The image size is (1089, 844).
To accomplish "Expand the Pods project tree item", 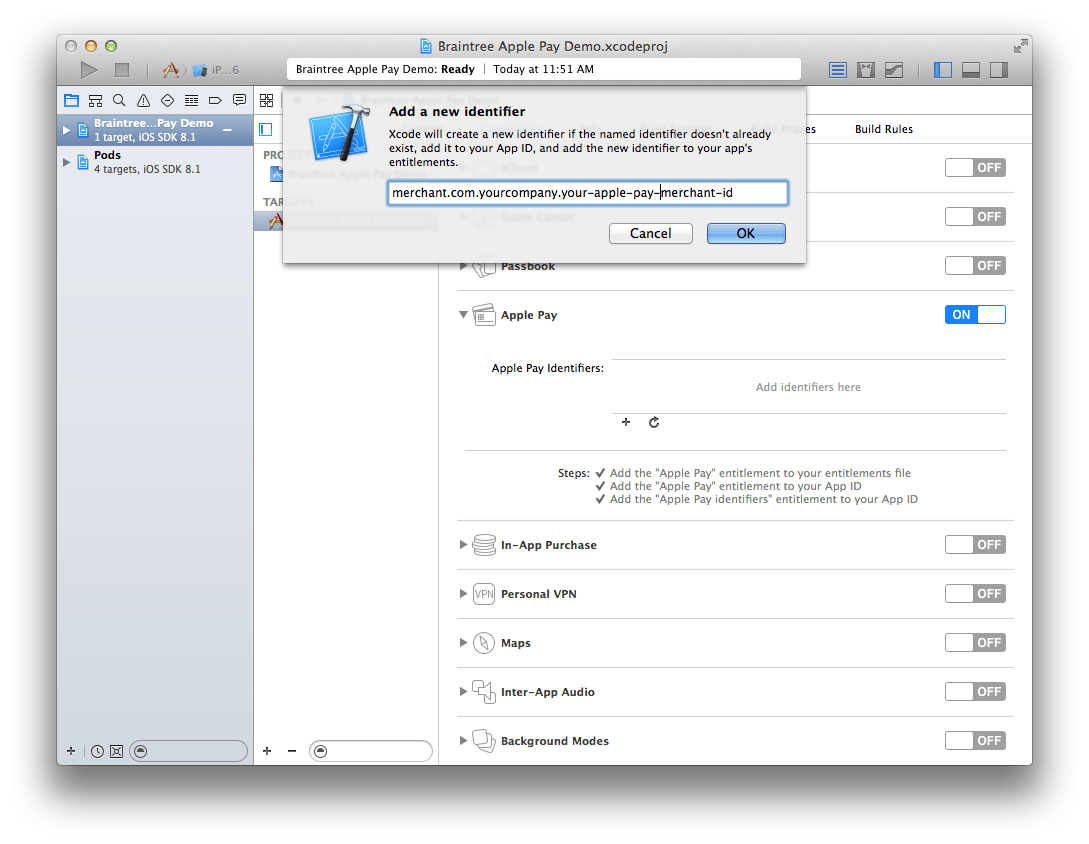I will 67,162.
